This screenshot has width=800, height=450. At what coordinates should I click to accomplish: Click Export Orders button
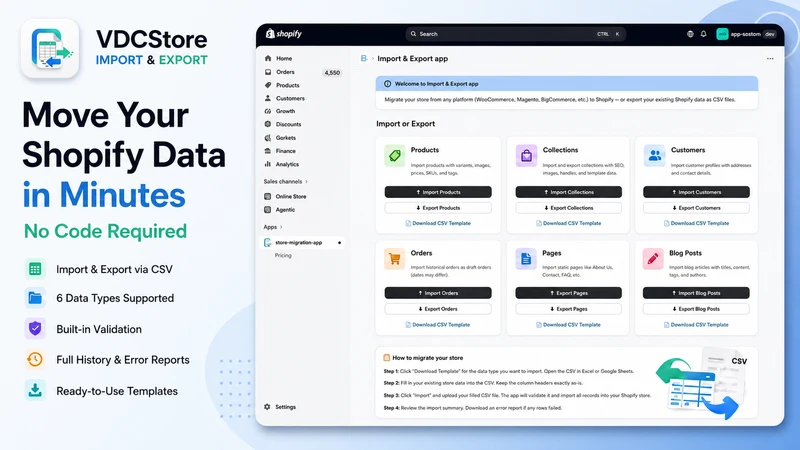[x=438, y=309]
